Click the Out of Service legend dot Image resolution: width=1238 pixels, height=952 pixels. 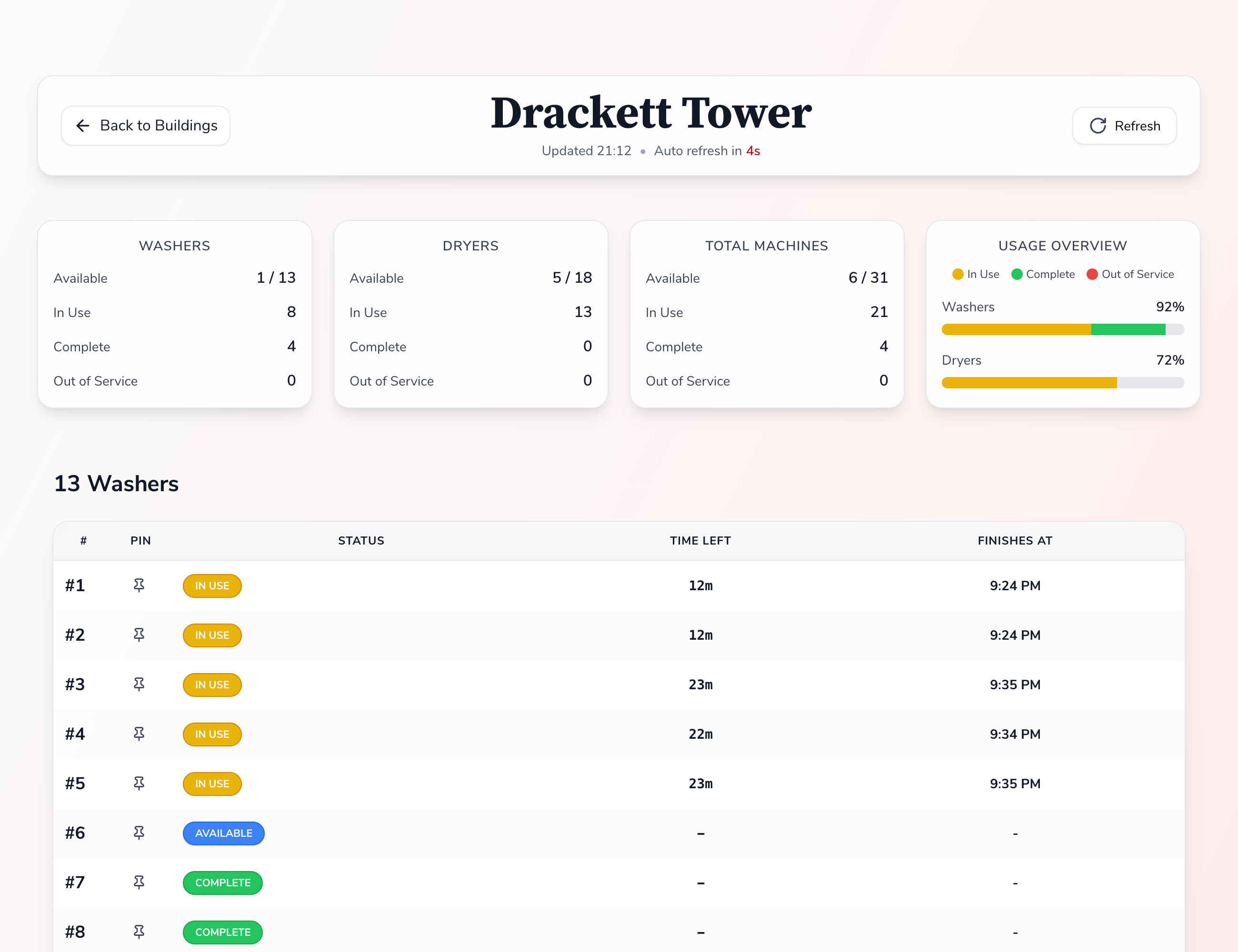click(1092, 274)
